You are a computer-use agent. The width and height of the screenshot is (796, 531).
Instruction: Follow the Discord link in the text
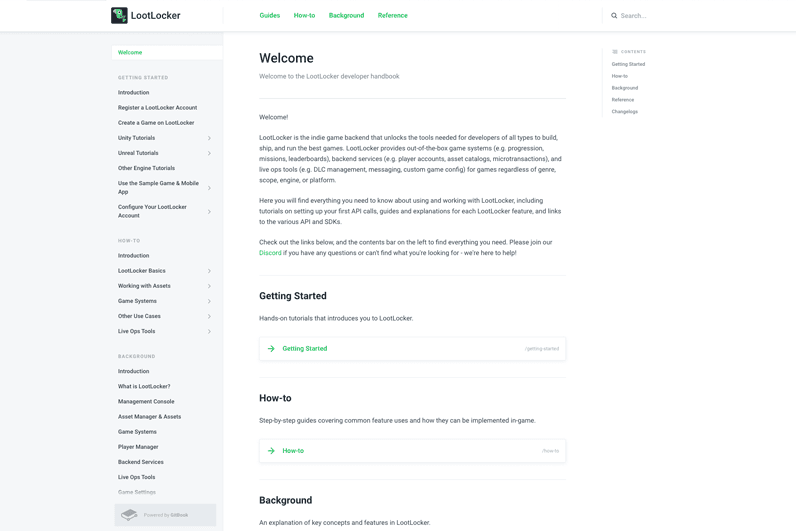pyautogui.click(x=270, y=253)
